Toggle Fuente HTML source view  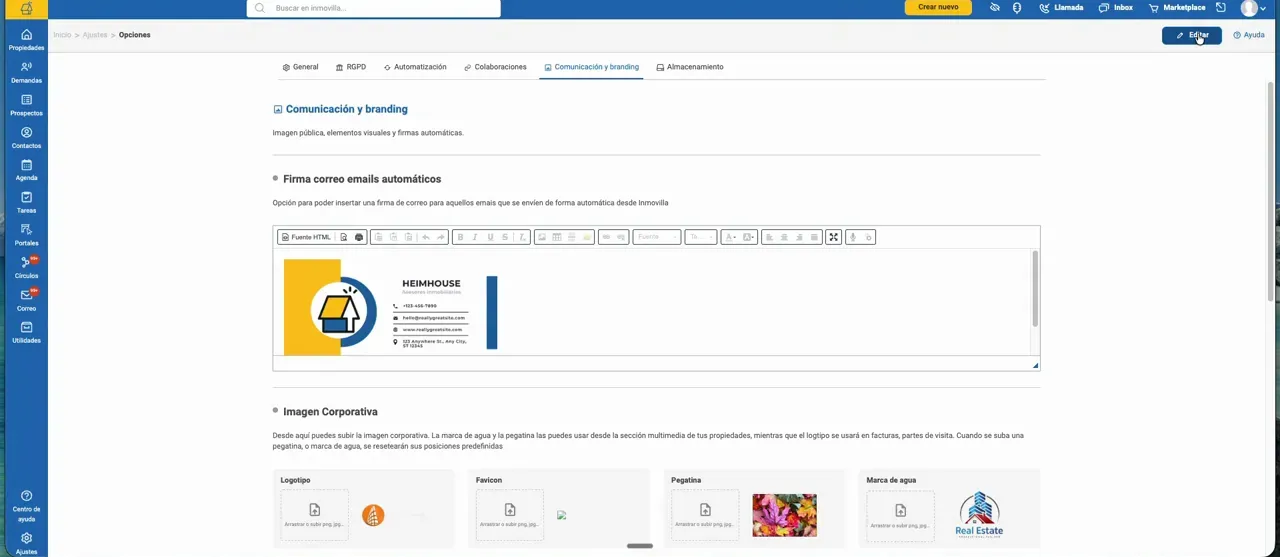click(x=306, y=237)
